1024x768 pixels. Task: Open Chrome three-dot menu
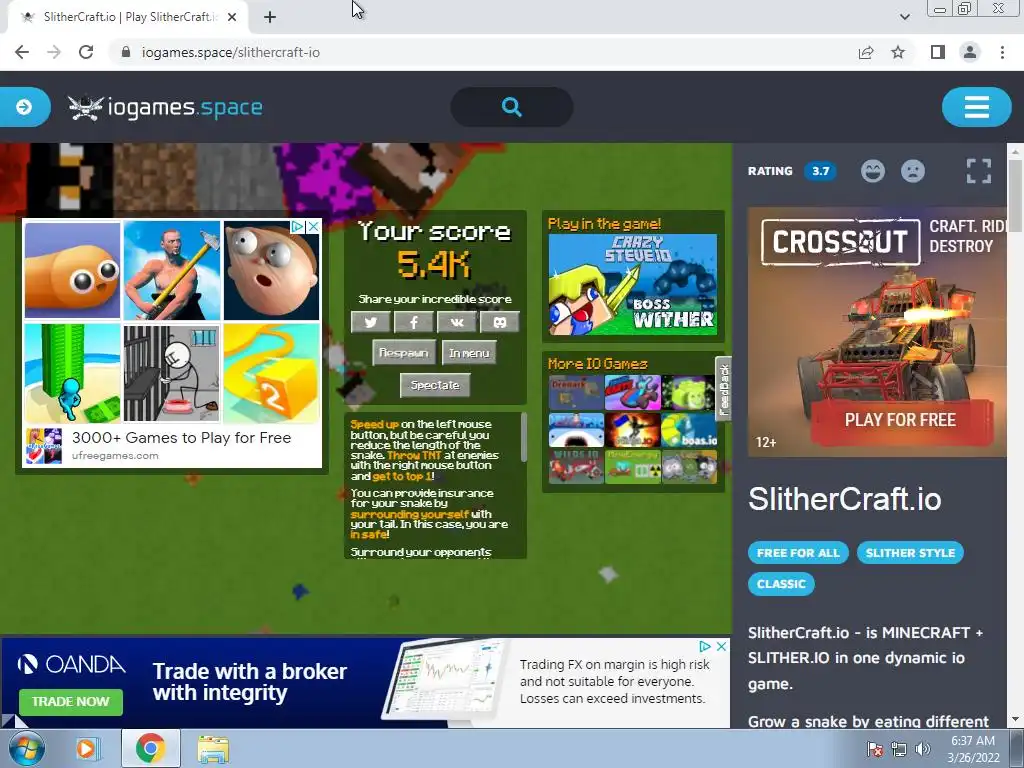[x=1002, y=52]
